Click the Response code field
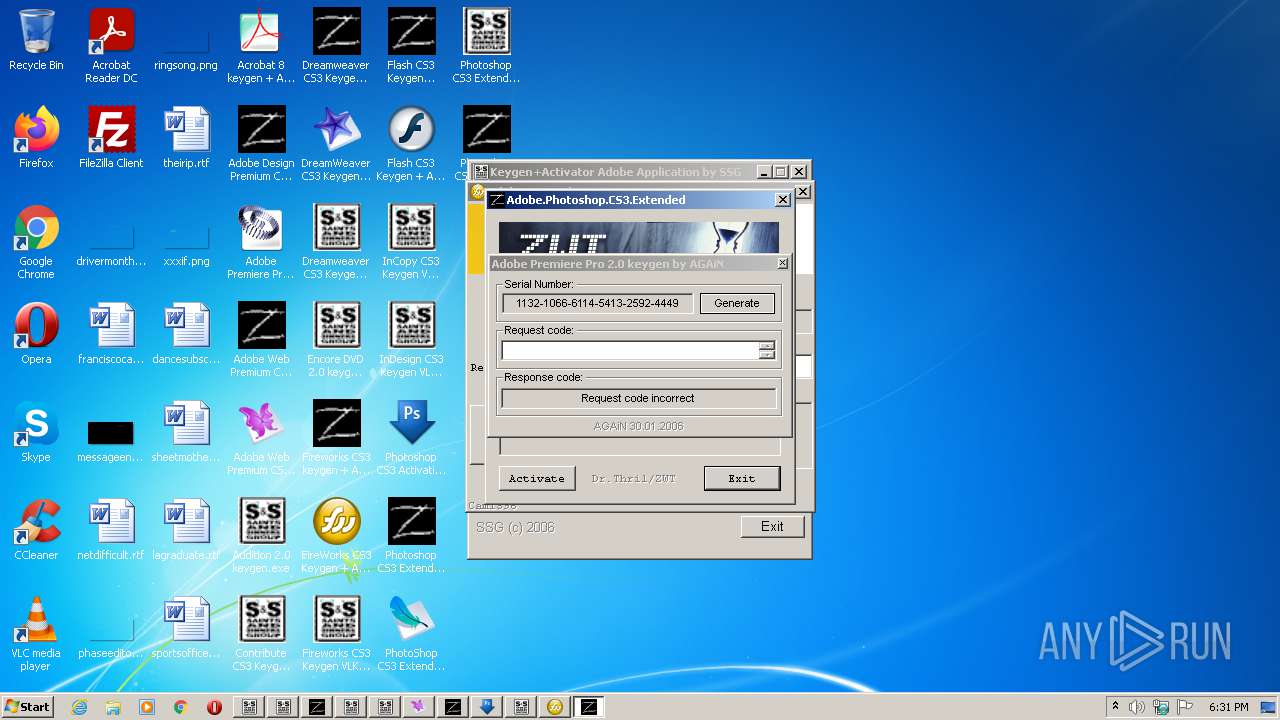The image size is (1280, 720). pyautogui.click(x=638, y=398)
